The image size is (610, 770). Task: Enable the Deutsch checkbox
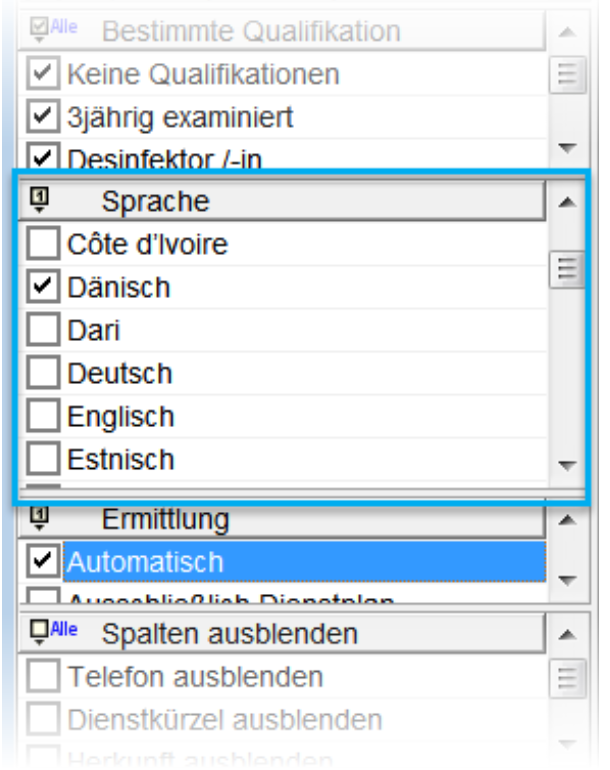click(43, 374)
